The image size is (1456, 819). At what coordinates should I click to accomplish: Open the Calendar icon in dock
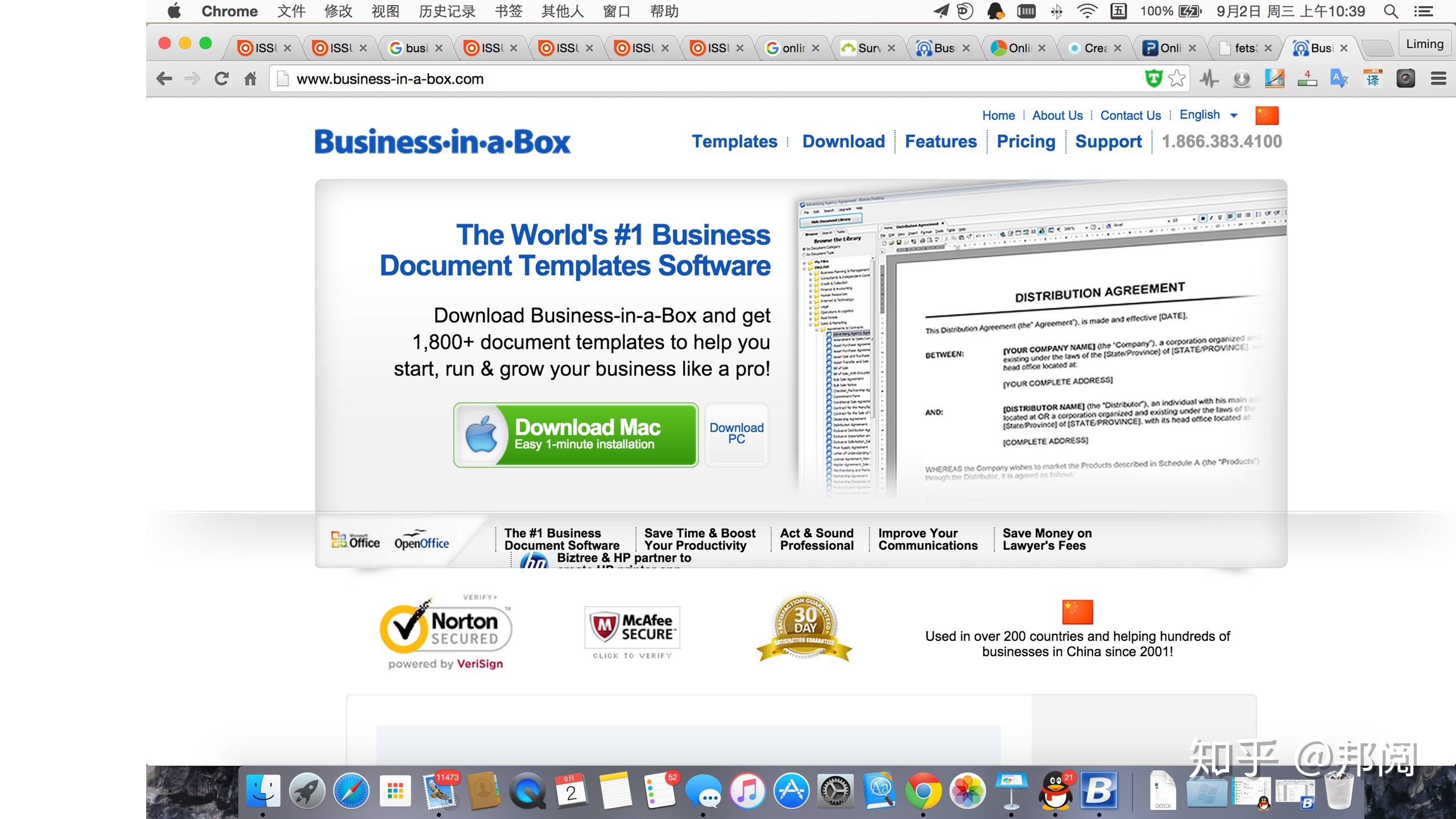[x=571, y=791]
